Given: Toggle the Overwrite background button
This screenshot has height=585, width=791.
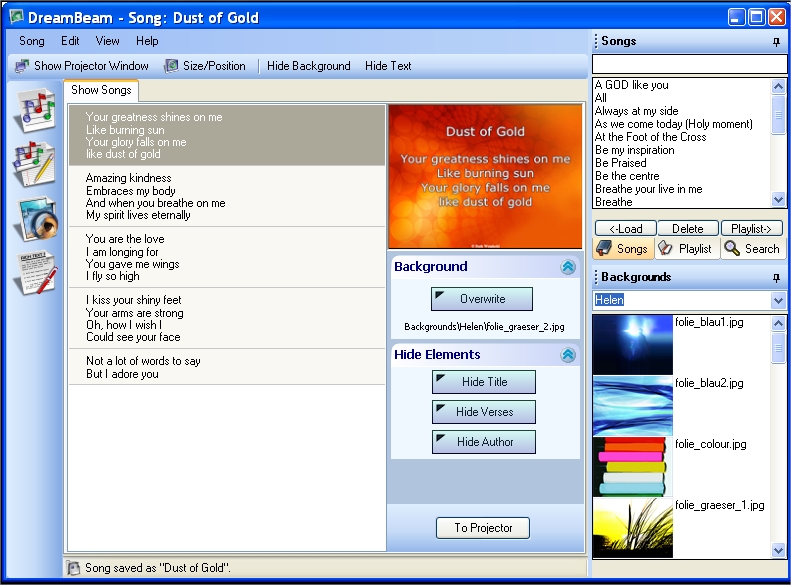Looking at the screenshot, I should pyautogui.click(x=482, y=299).
